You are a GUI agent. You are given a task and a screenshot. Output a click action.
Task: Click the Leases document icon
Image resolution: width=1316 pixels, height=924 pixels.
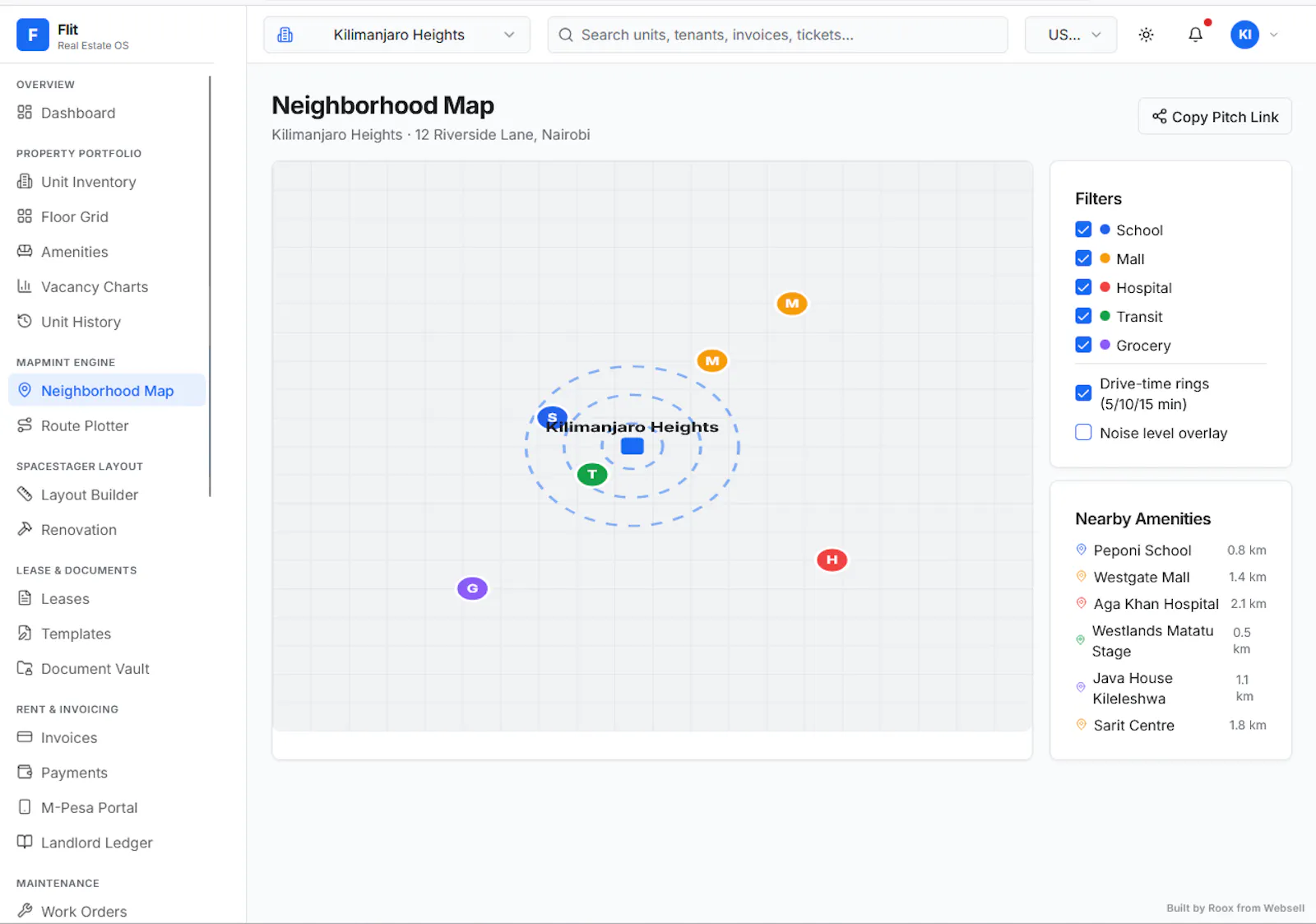click(25, 598)
